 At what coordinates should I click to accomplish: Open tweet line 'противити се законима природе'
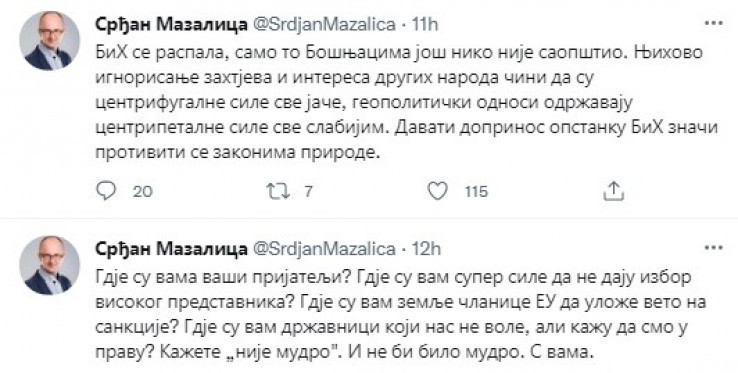click(x=237, y=153)
